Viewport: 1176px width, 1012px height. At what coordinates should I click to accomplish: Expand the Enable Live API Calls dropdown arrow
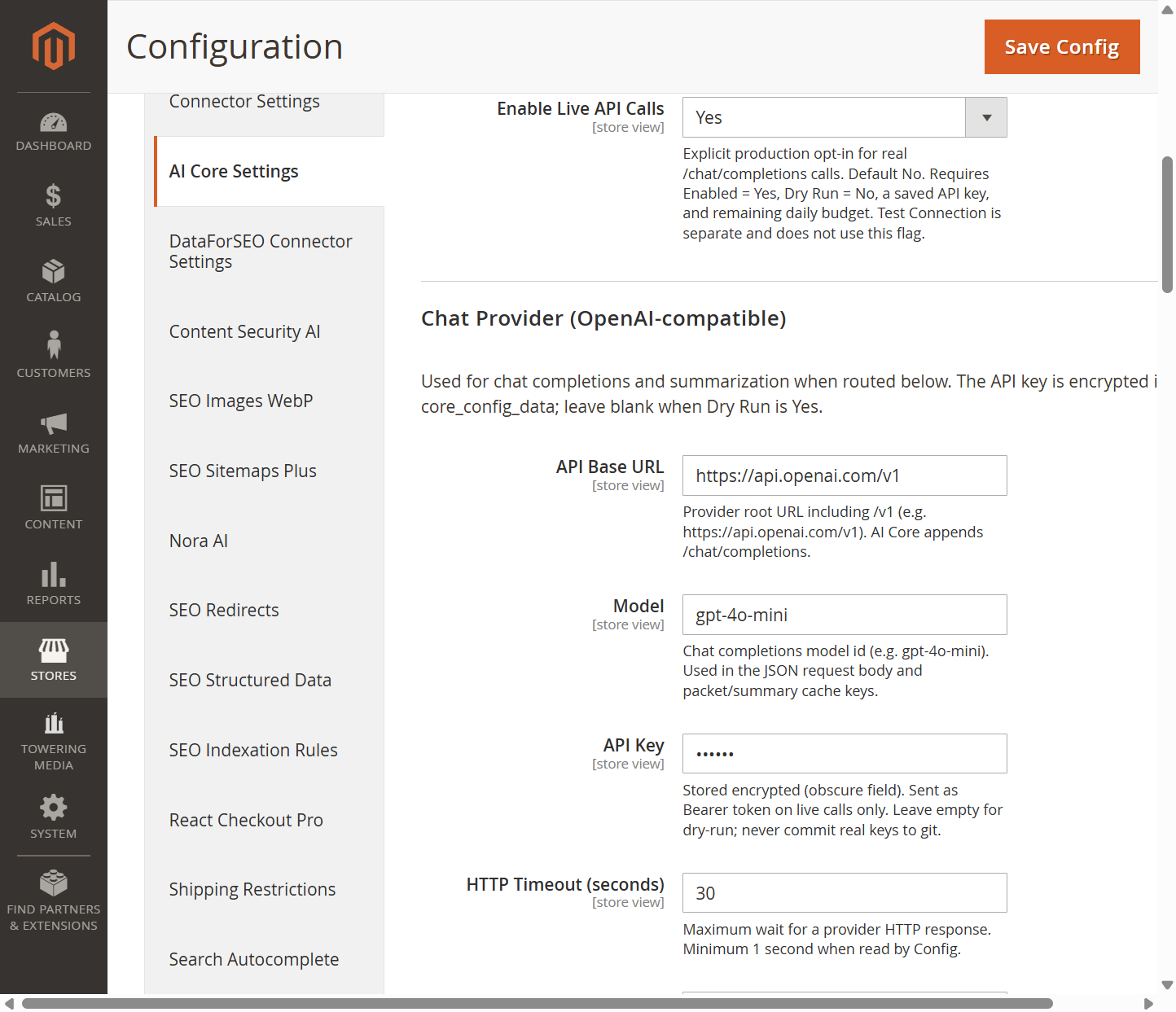point(986,118)
